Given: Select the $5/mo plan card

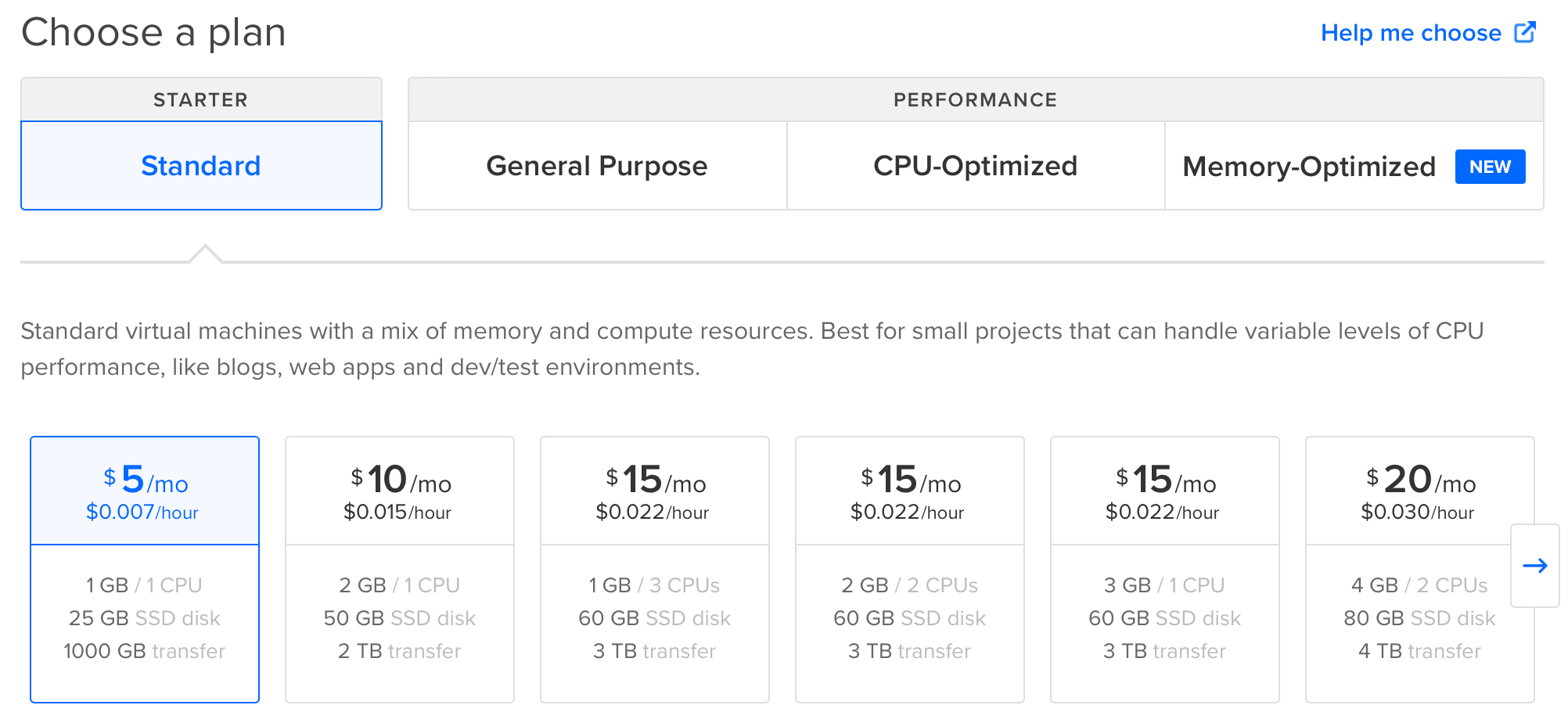Looking at the screenshot, I should tap(145, 569).
